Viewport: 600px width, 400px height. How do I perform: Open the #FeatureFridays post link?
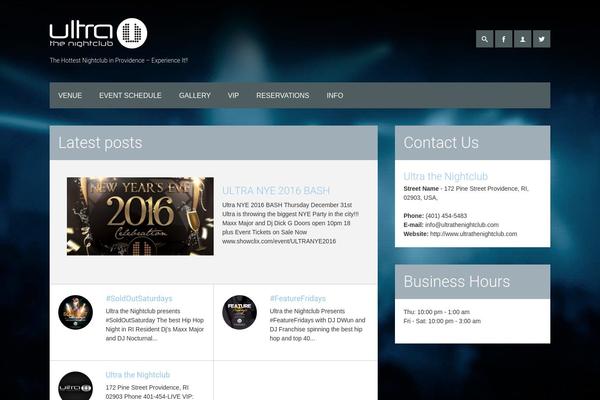298,298
